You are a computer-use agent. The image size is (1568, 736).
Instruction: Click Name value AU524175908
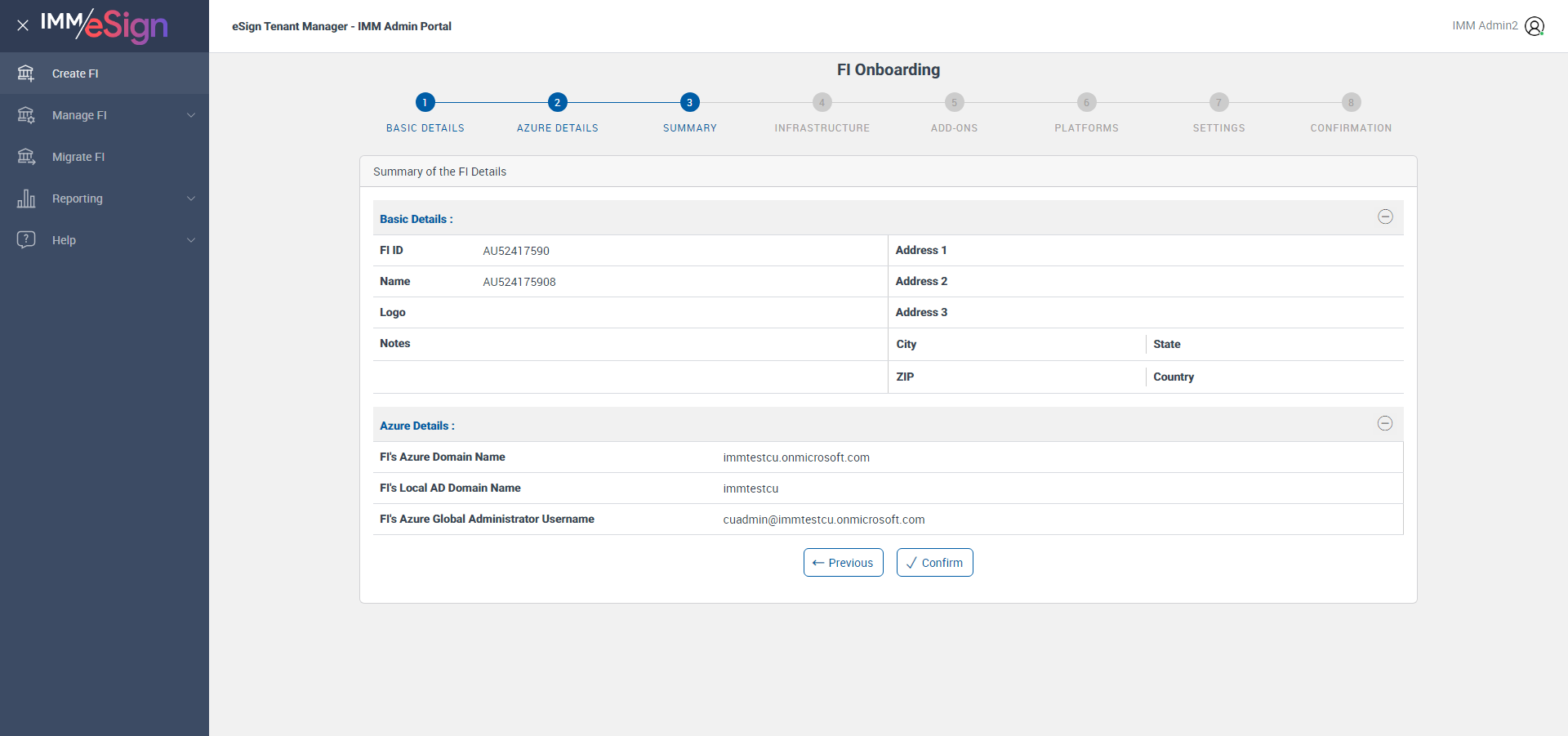coord(519,282)
